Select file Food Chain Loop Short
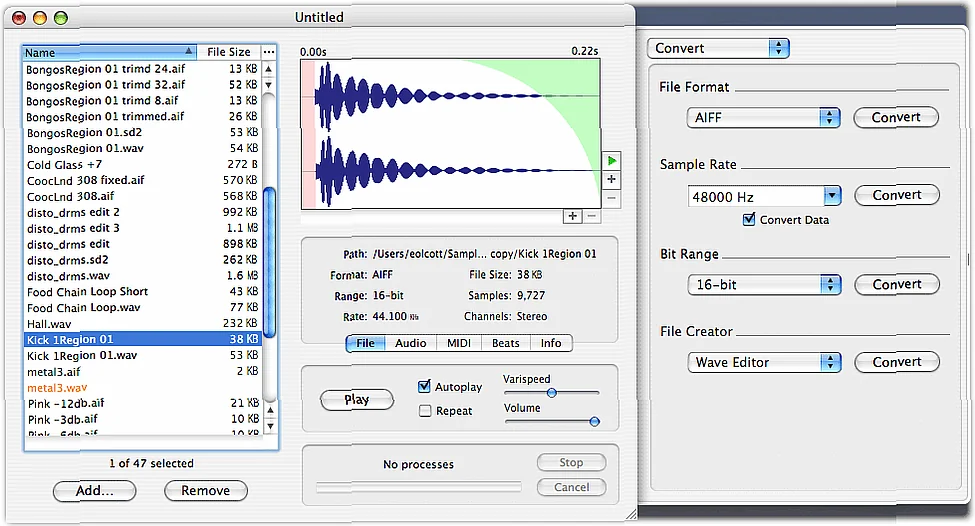975x526 pixels. tap(142, 292)
